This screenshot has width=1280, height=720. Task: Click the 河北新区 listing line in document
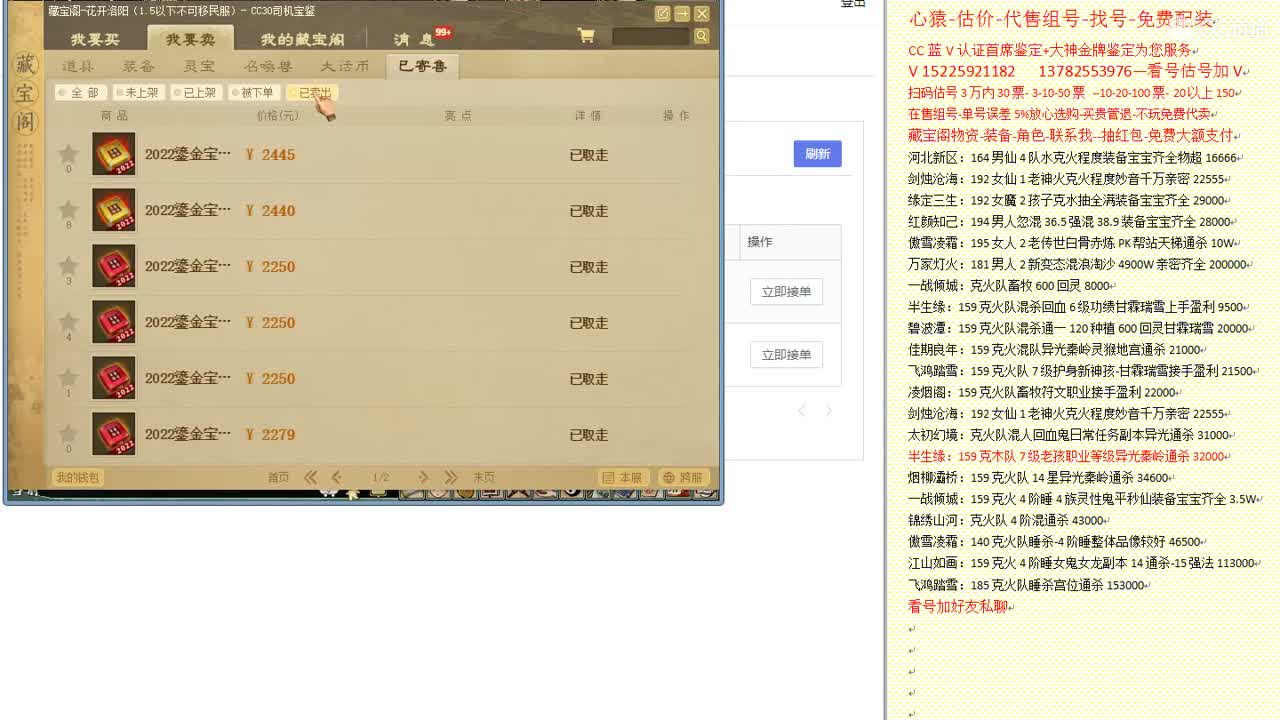[1074, 158]
